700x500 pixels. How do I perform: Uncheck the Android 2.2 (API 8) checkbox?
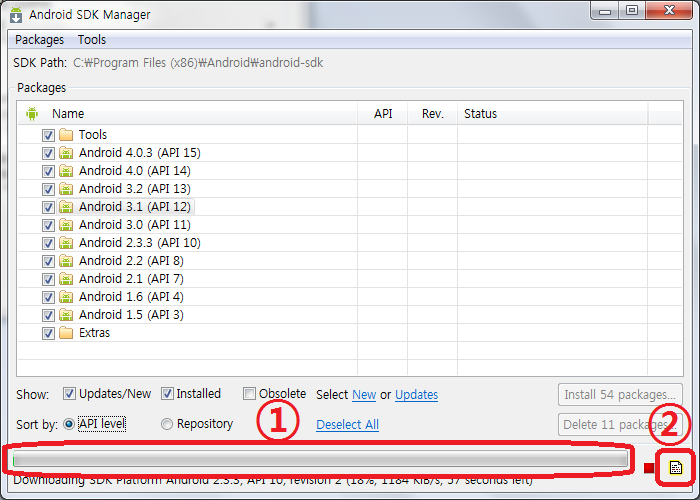[48, 261]
